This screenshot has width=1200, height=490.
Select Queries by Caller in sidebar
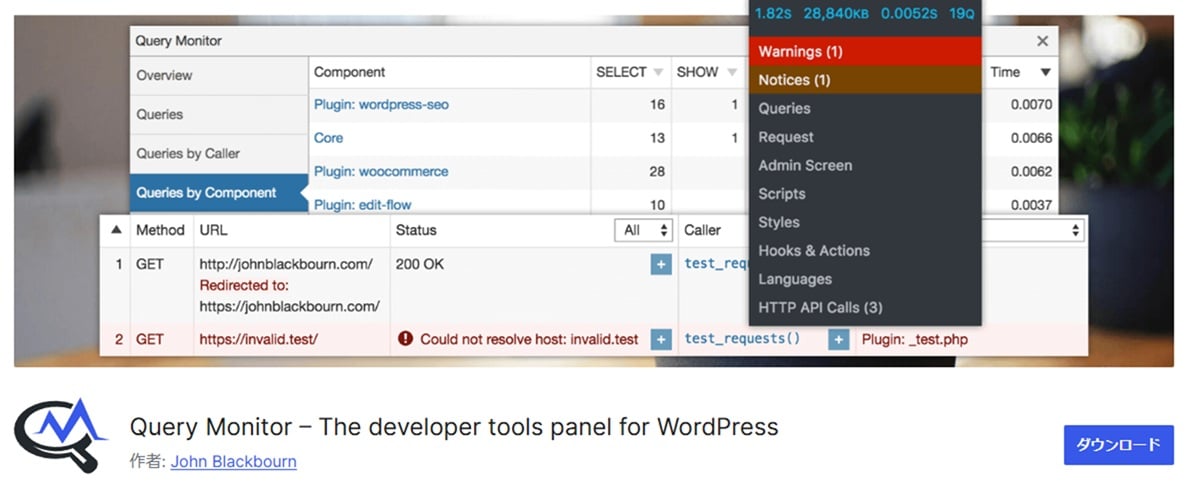point(188,153)
